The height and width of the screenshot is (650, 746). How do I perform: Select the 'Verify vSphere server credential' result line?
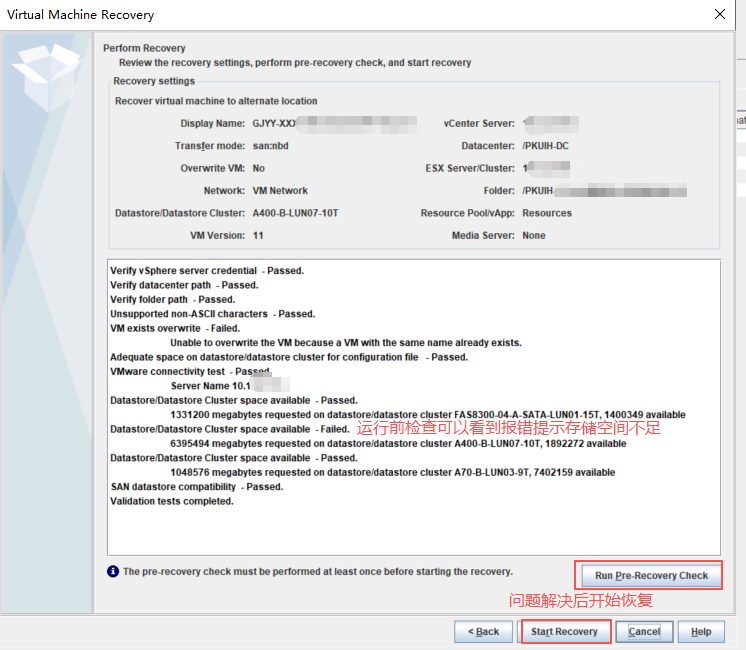(x=207, y=271)
